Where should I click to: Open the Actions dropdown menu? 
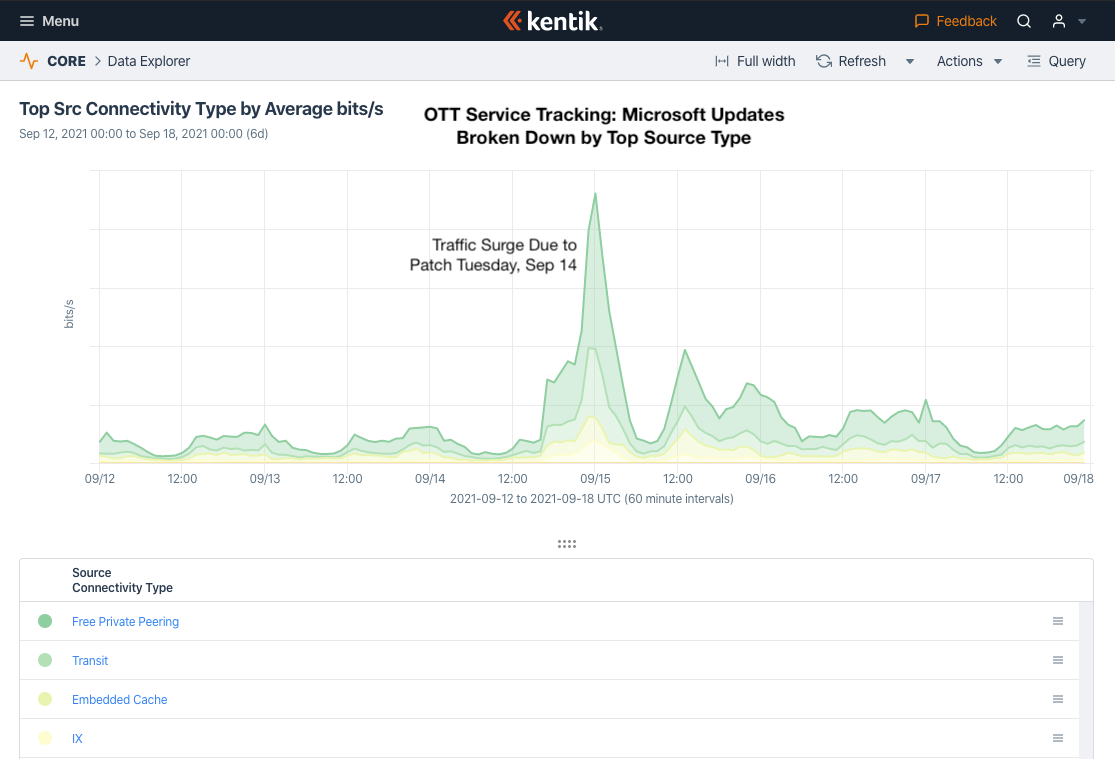click(x=969, y=61)
